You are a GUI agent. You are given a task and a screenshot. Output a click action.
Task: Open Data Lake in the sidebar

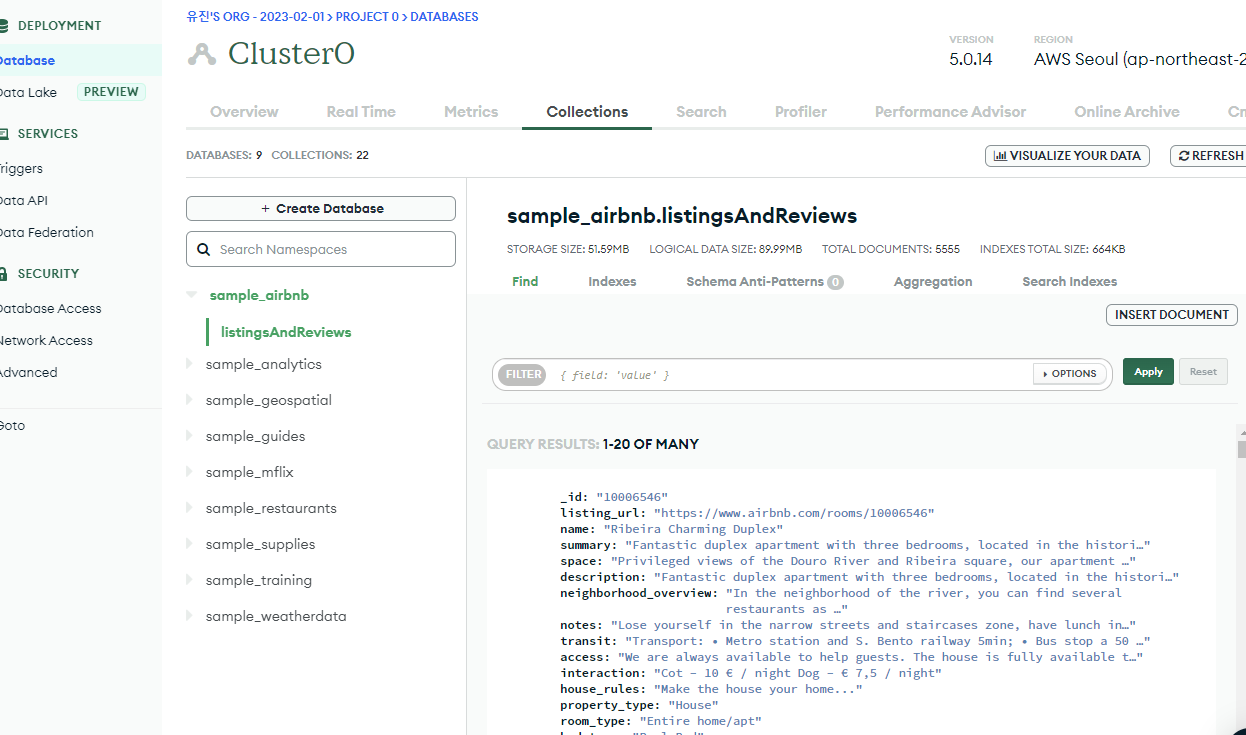(x=28, y=92)
